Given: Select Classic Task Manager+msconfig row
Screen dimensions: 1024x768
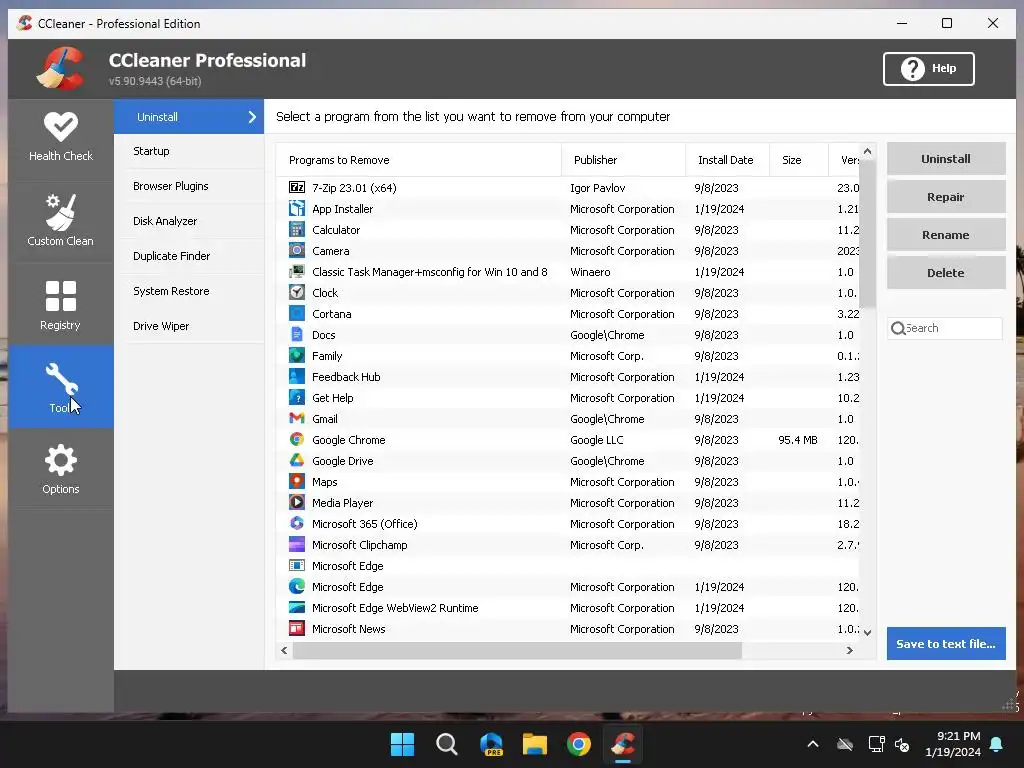Looking at the screenshot, I should (x=568, y=272).
